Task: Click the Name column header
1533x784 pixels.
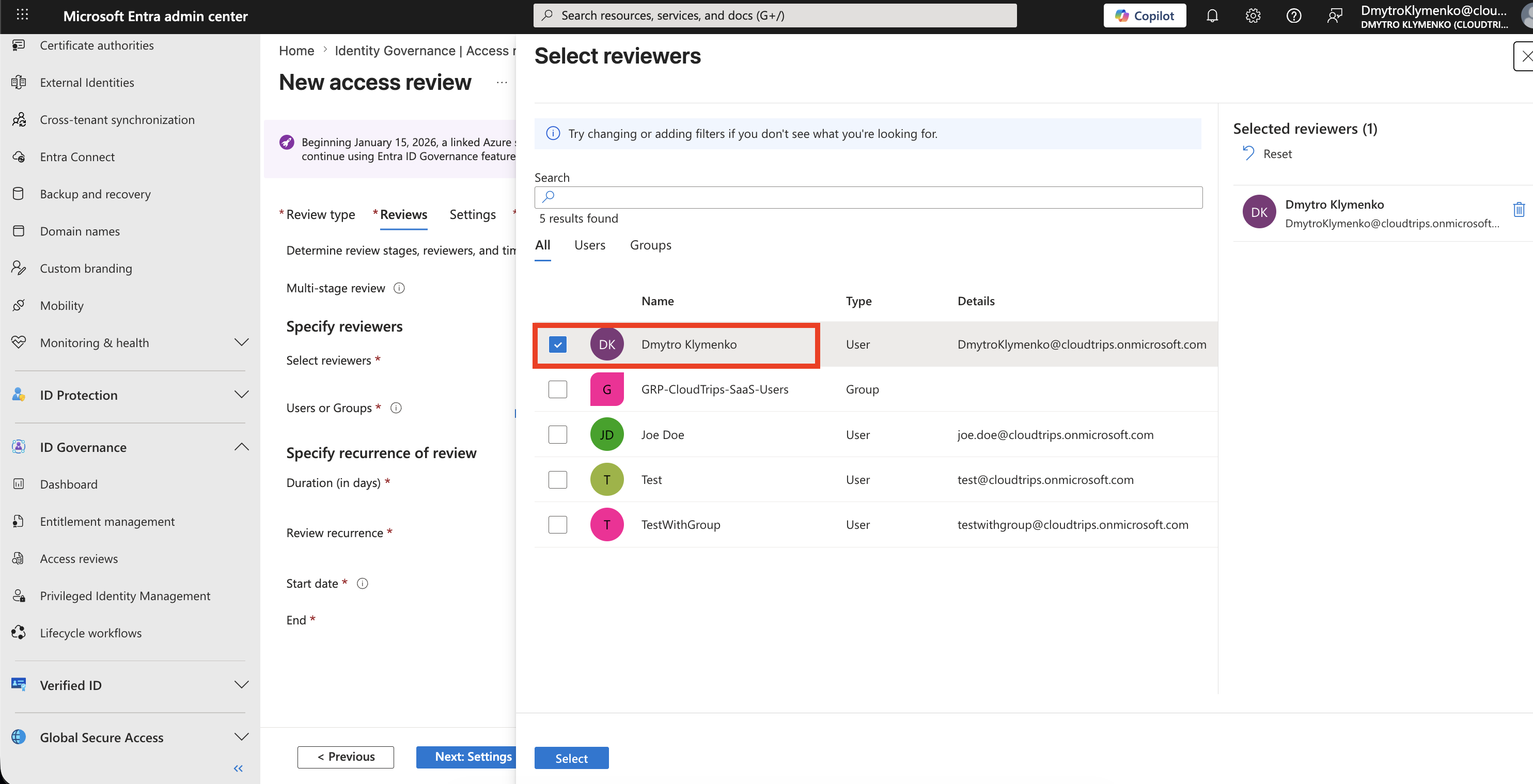Action: point(658,301)
